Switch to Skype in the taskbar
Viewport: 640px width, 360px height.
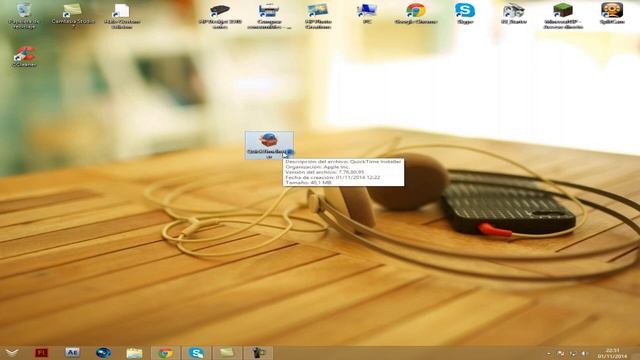click(x=196, y=353)
